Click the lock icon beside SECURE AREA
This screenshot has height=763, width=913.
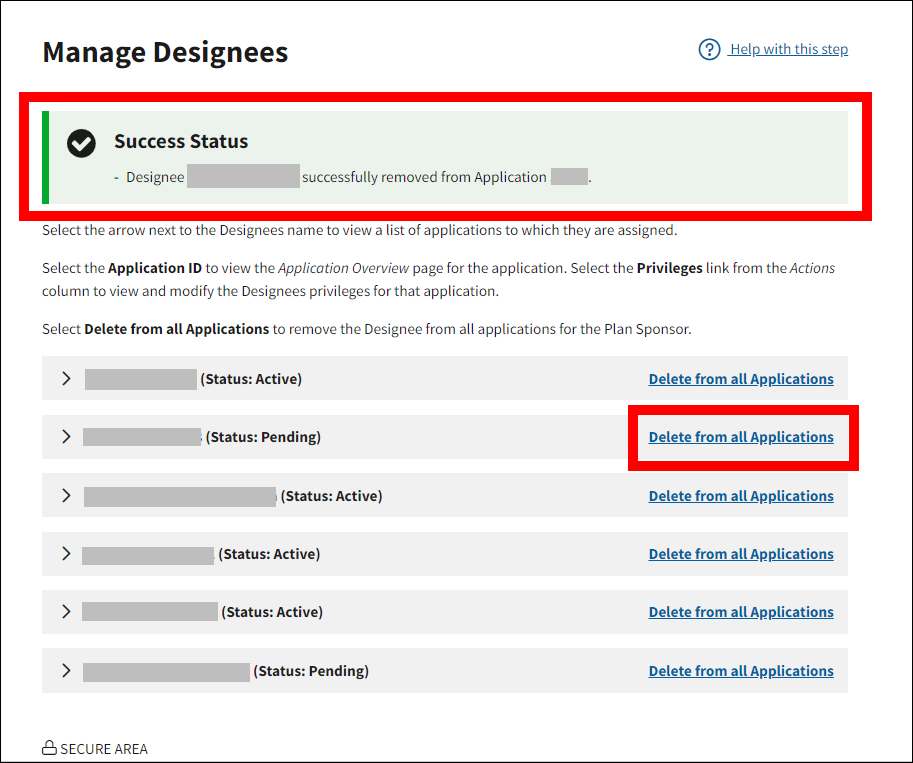pyautogui.click(x=48, y=748)
